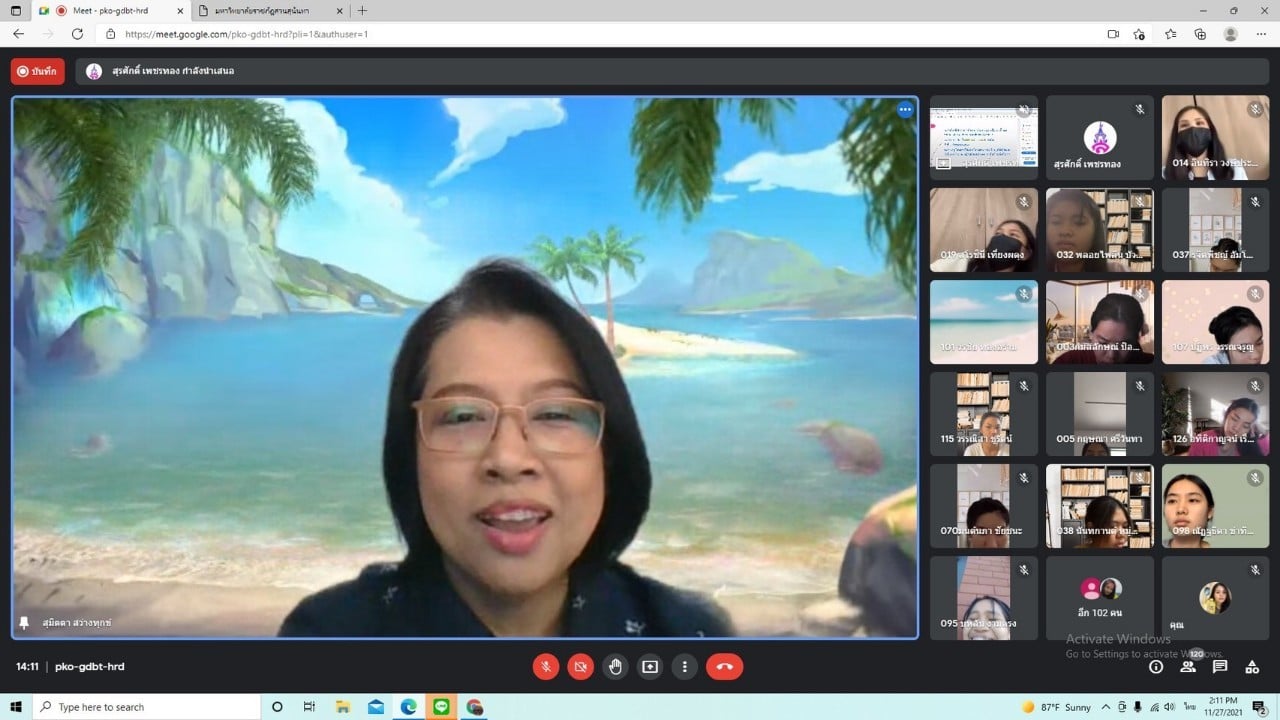
Task: Raise hand in the meeting
Action: (615, 666)
